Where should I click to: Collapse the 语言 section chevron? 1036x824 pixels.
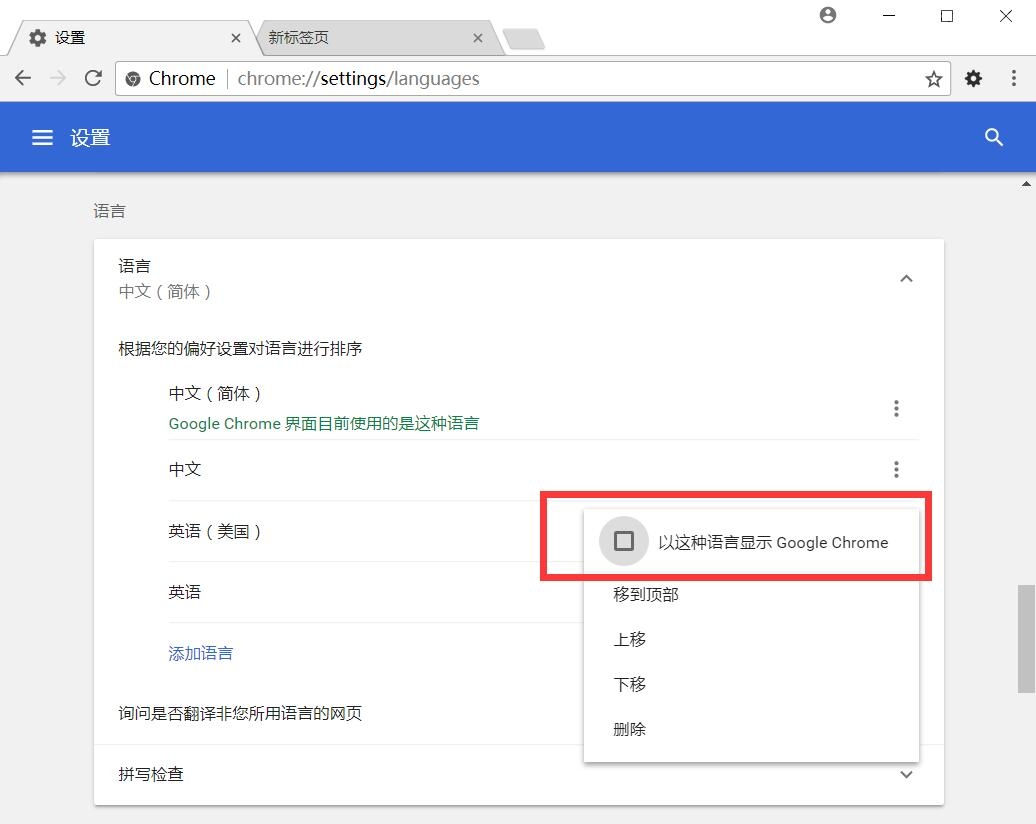[x=906, y=279]
